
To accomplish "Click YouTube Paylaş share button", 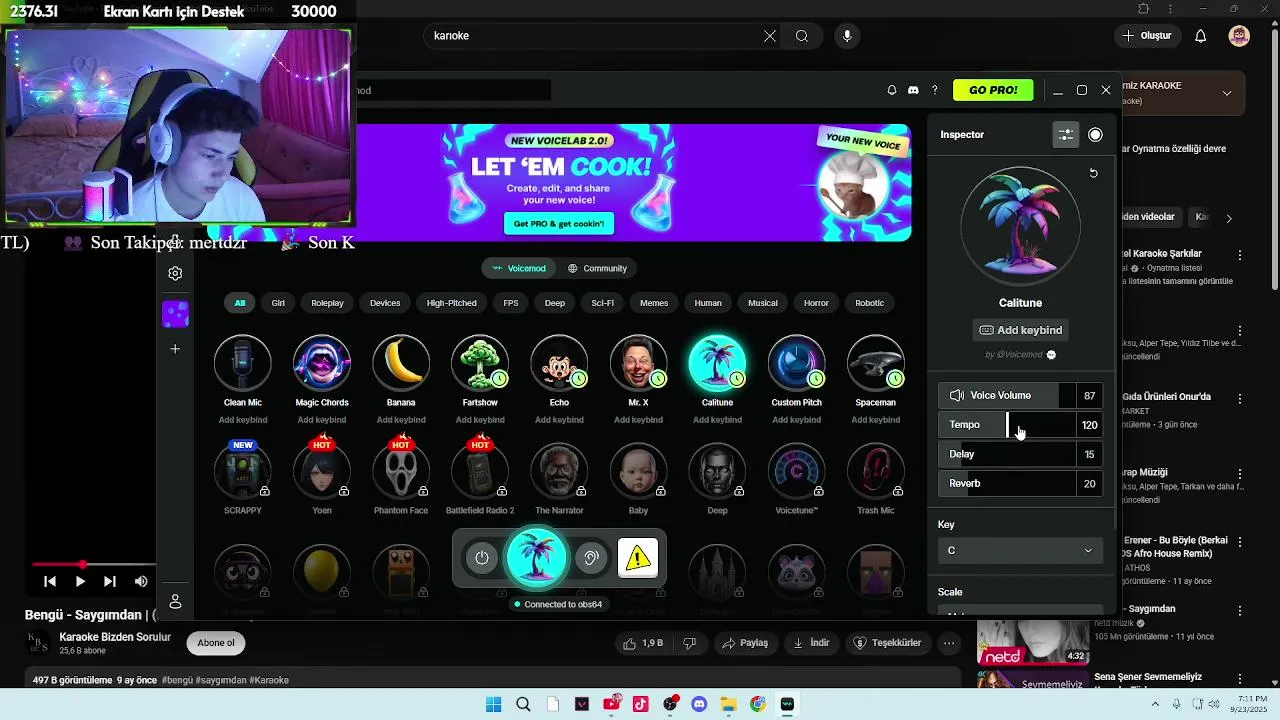I will [x=745, y=643].
